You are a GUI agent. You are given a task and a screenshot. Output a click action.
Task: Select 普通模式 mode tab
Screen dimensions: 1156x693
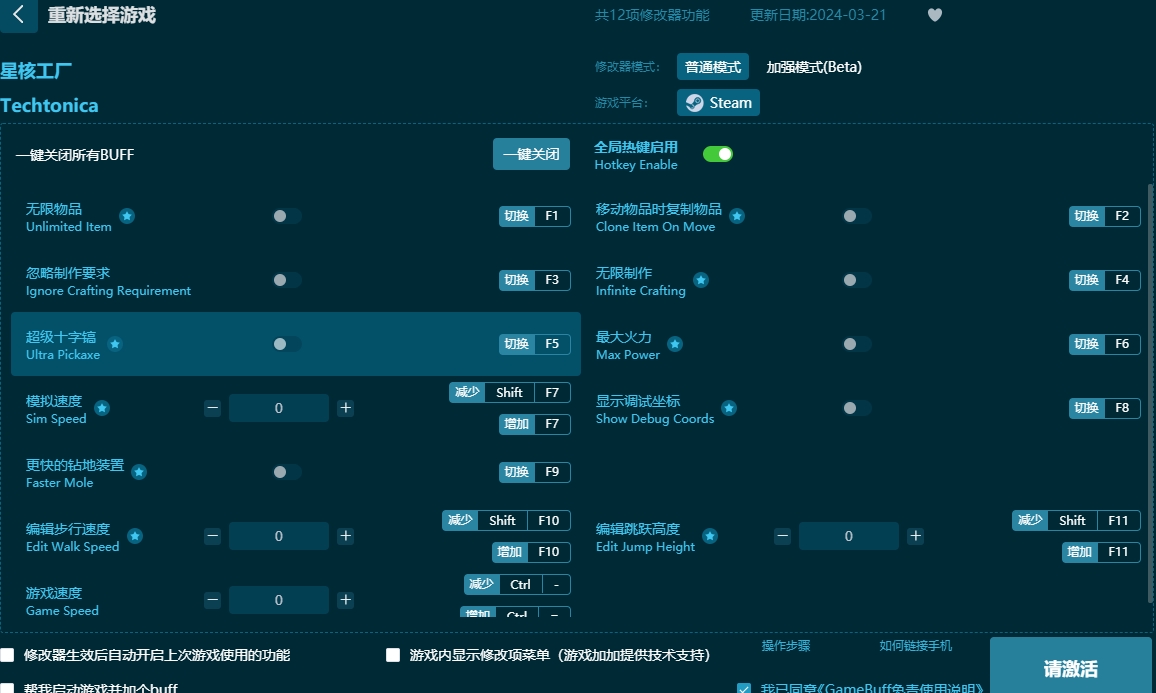tap(713, 67)
